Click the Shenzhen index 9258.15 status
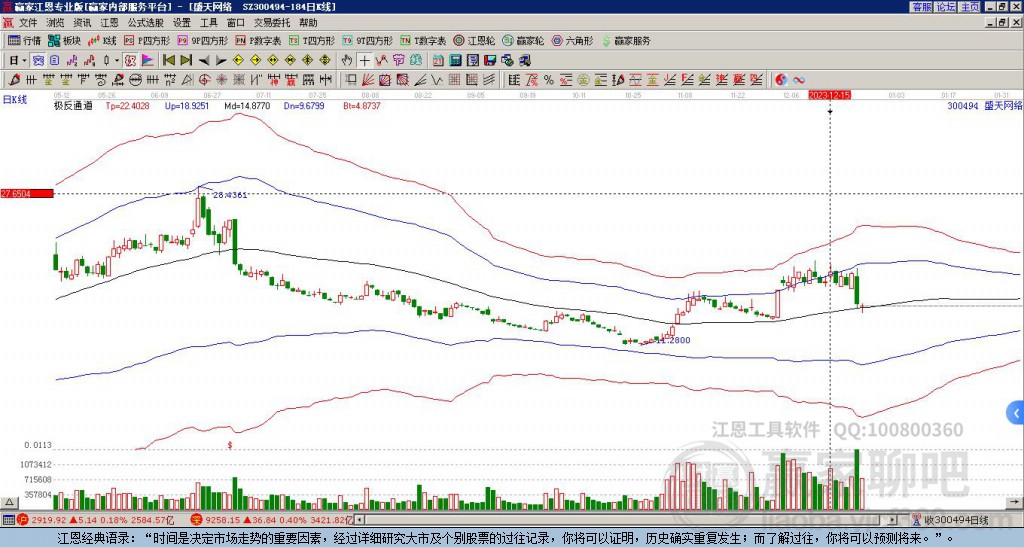The image size is (1024, 548). click(x=272, y=520)
